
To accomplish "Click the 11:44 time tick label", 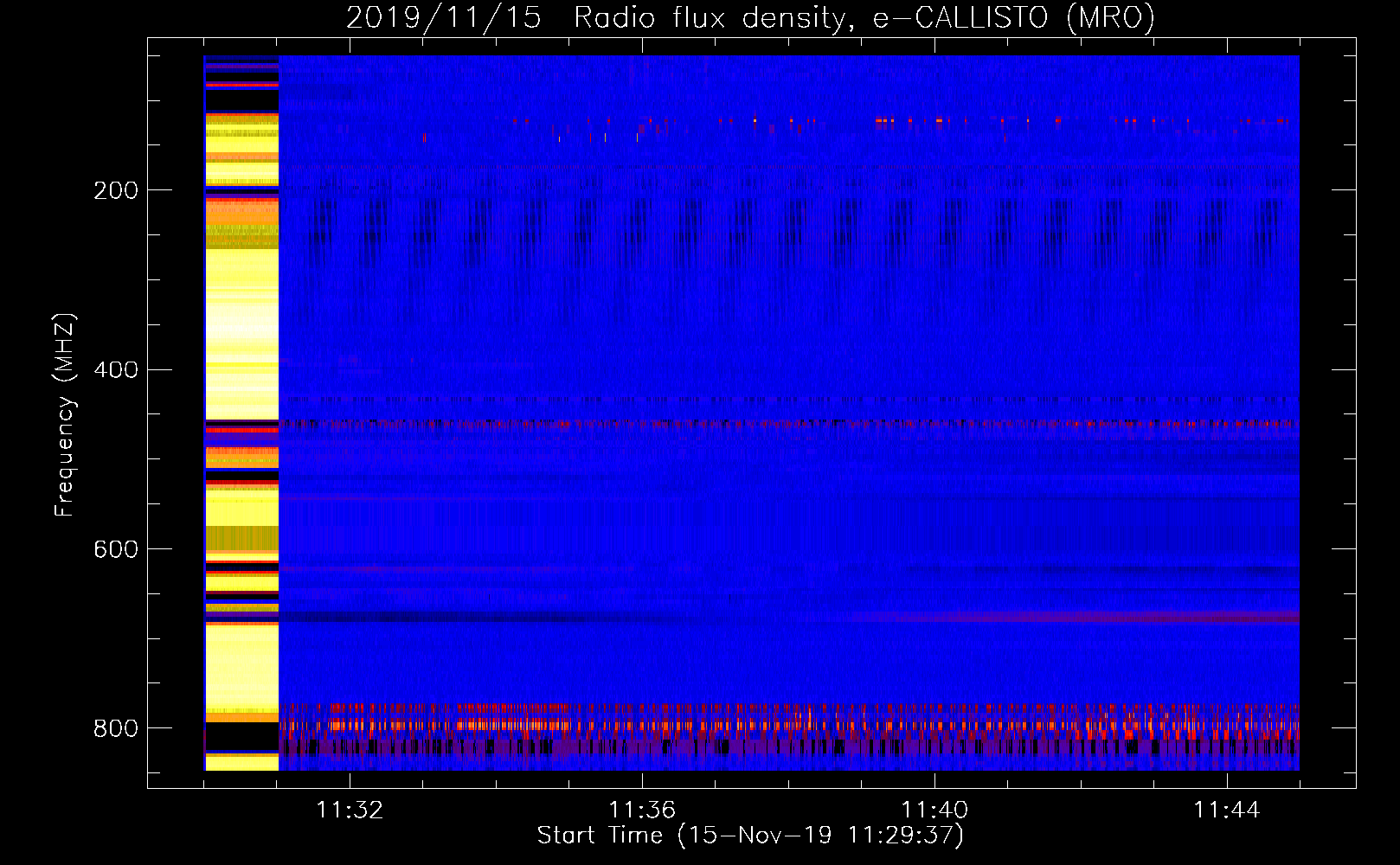I will click(x=1227, y=811).
